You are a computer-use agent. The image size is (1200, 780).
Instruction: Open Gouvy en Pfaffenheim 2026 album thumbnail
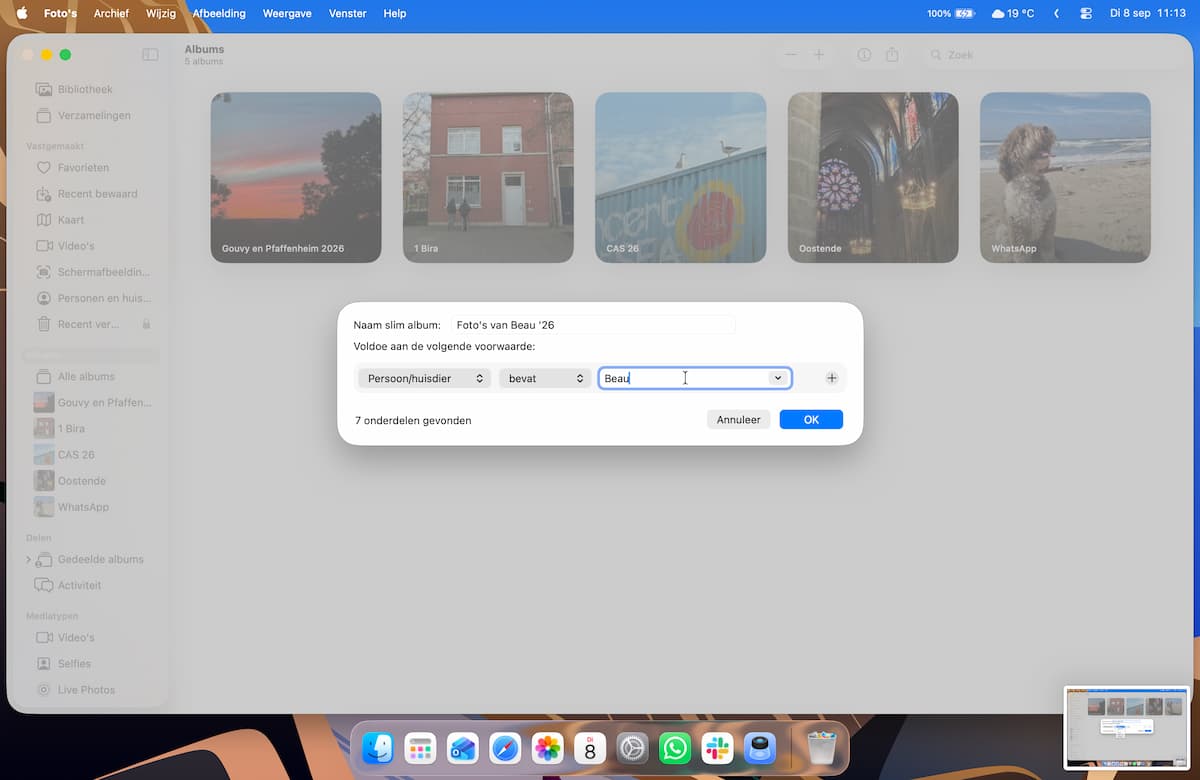click(x=296, y=178)
